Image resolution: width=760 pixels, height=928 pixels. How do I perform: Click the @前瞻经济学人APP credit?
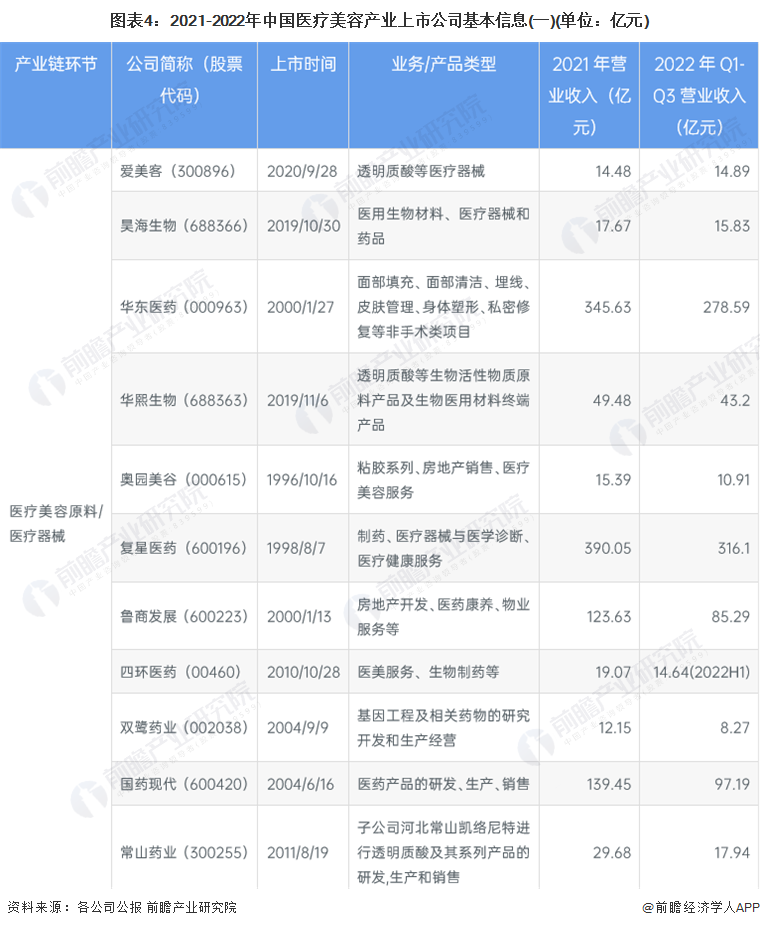(x=701, y=907)
